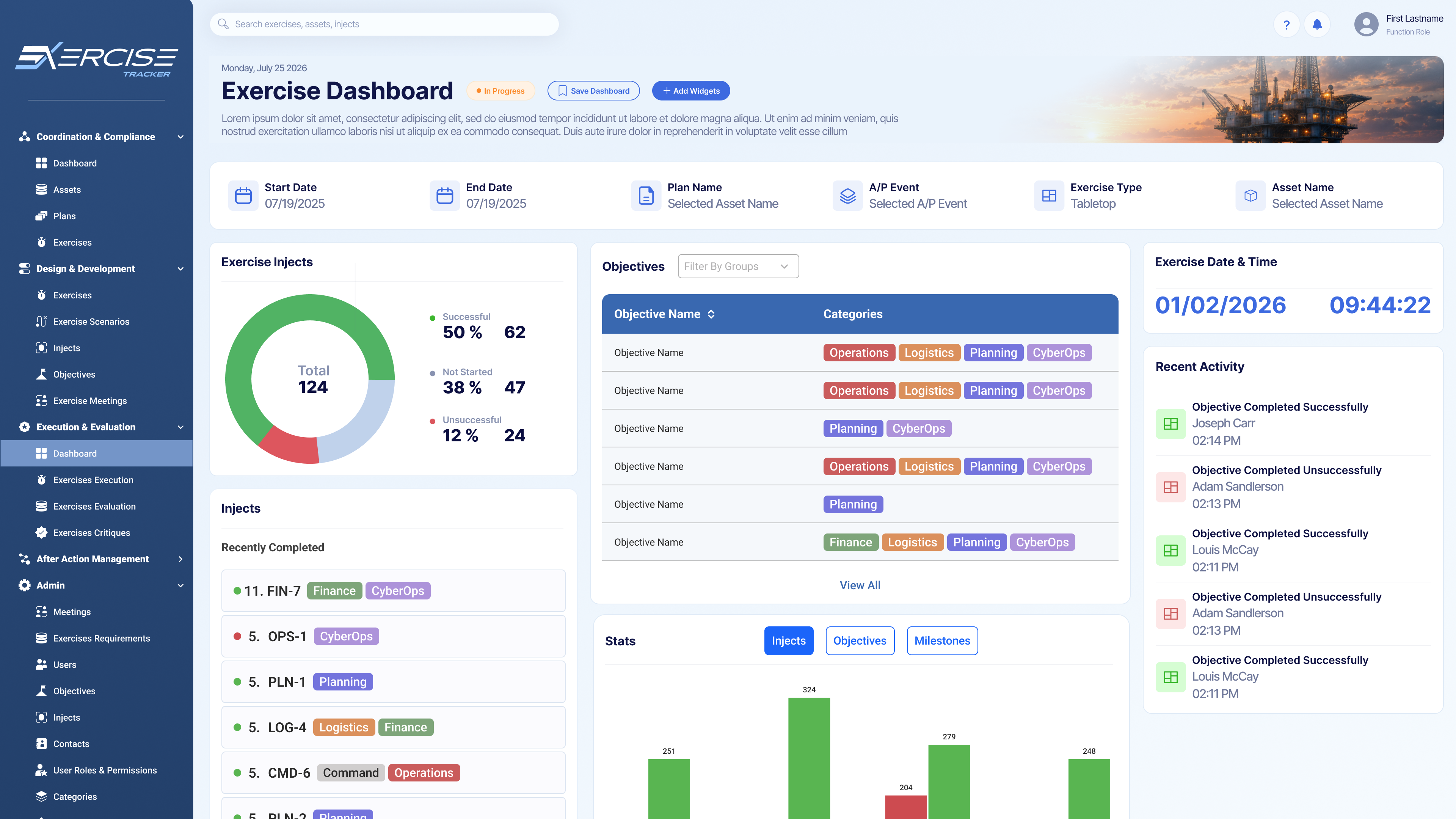The image size is (1456, 819).
Task: Click the Contacts sidebar icon
Action: 41,744
